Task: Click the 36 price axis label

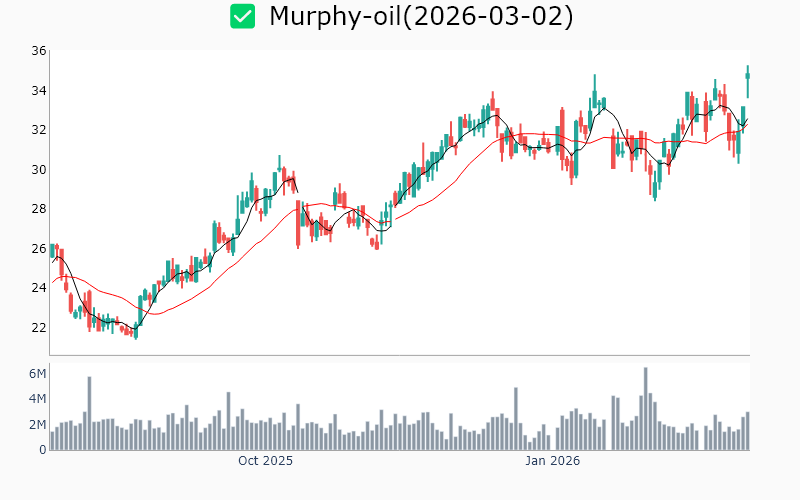Action: 37,51
